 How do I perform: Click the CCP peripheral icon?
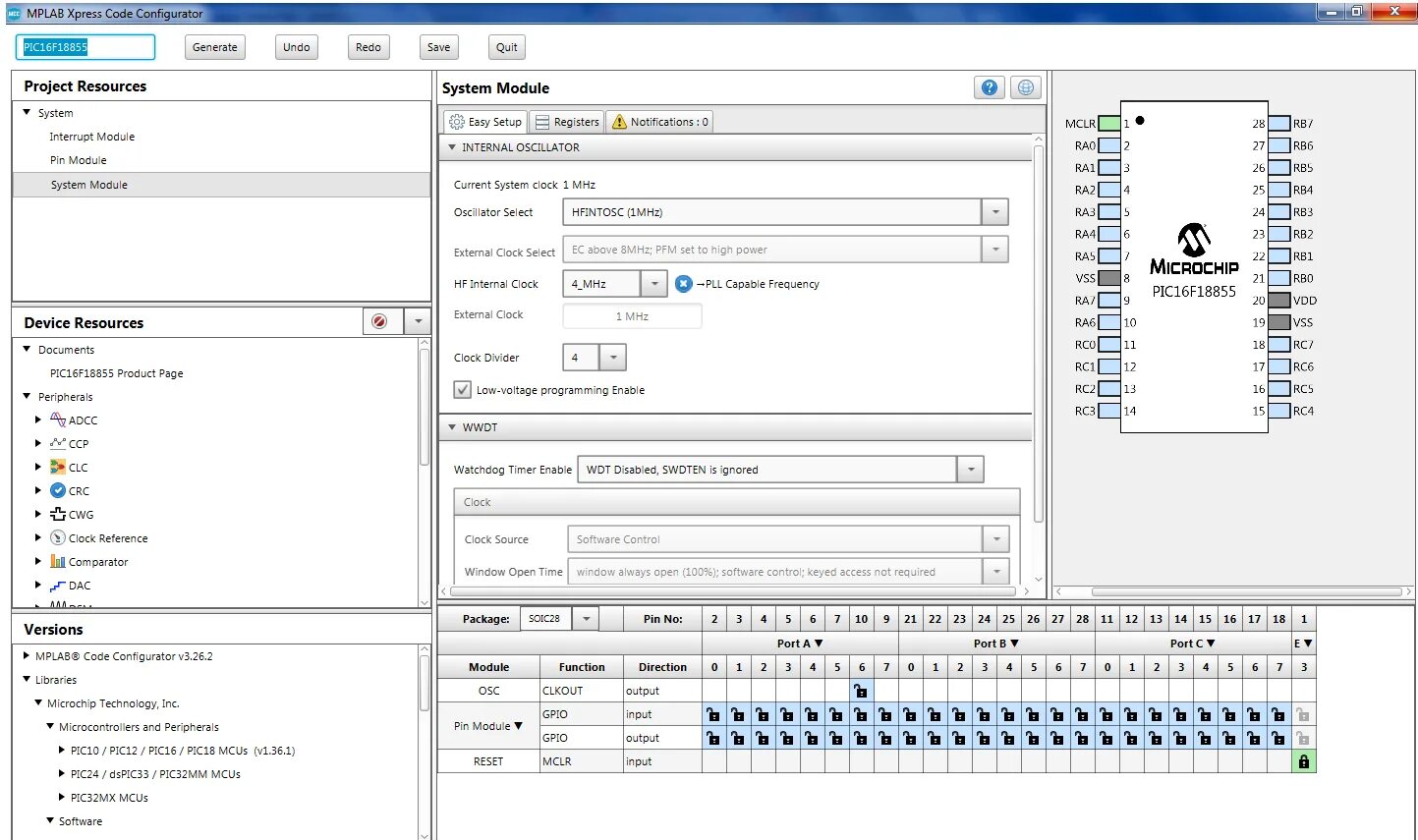coord(58,443)
